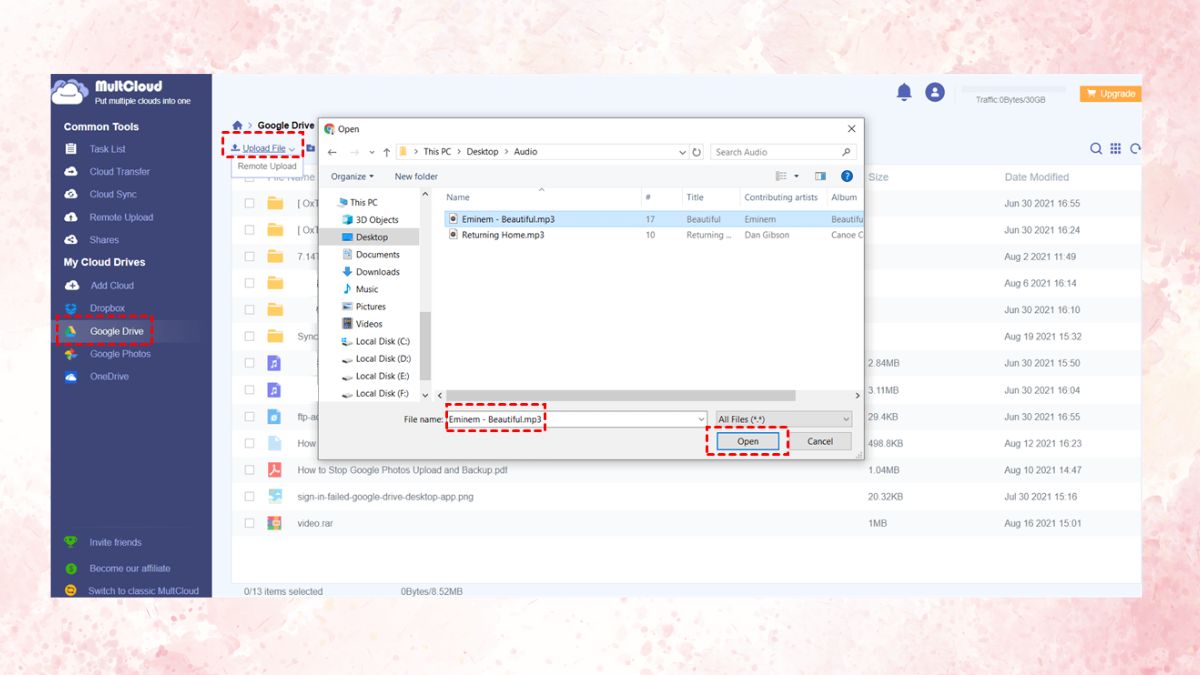This screenshot has width=1200, height=675.
Task: Click the search magnifier in MultCloud toolbar
Action: point(1096,149)
